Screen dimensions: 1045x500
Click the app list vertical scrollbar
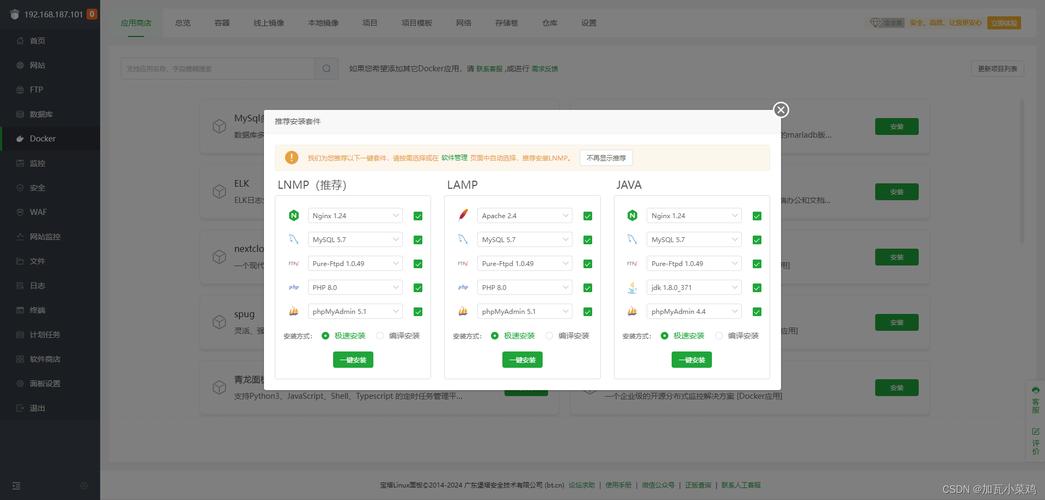click(x=1022, y=173)
